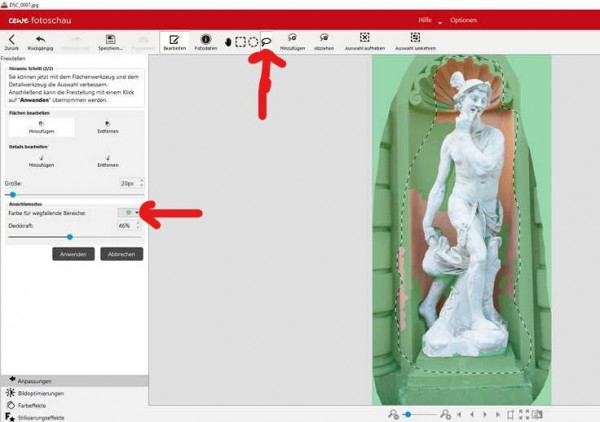600x422 pixels.
Task: Activate Flächen bearbeiten Entfernen tool
Action: [x=108, y=127]
